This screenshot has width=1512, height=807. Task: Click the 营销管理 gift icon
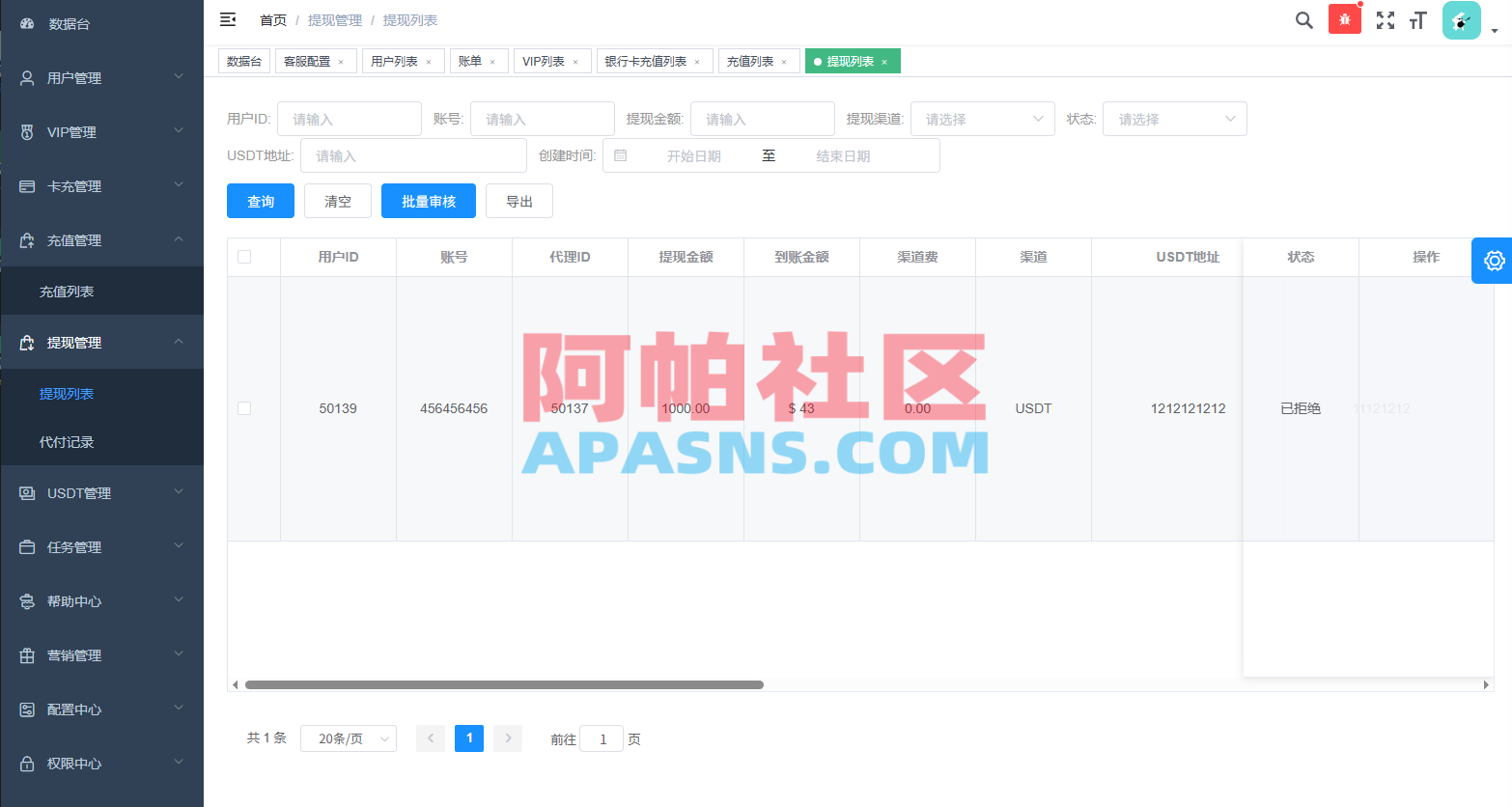(27, 655)
